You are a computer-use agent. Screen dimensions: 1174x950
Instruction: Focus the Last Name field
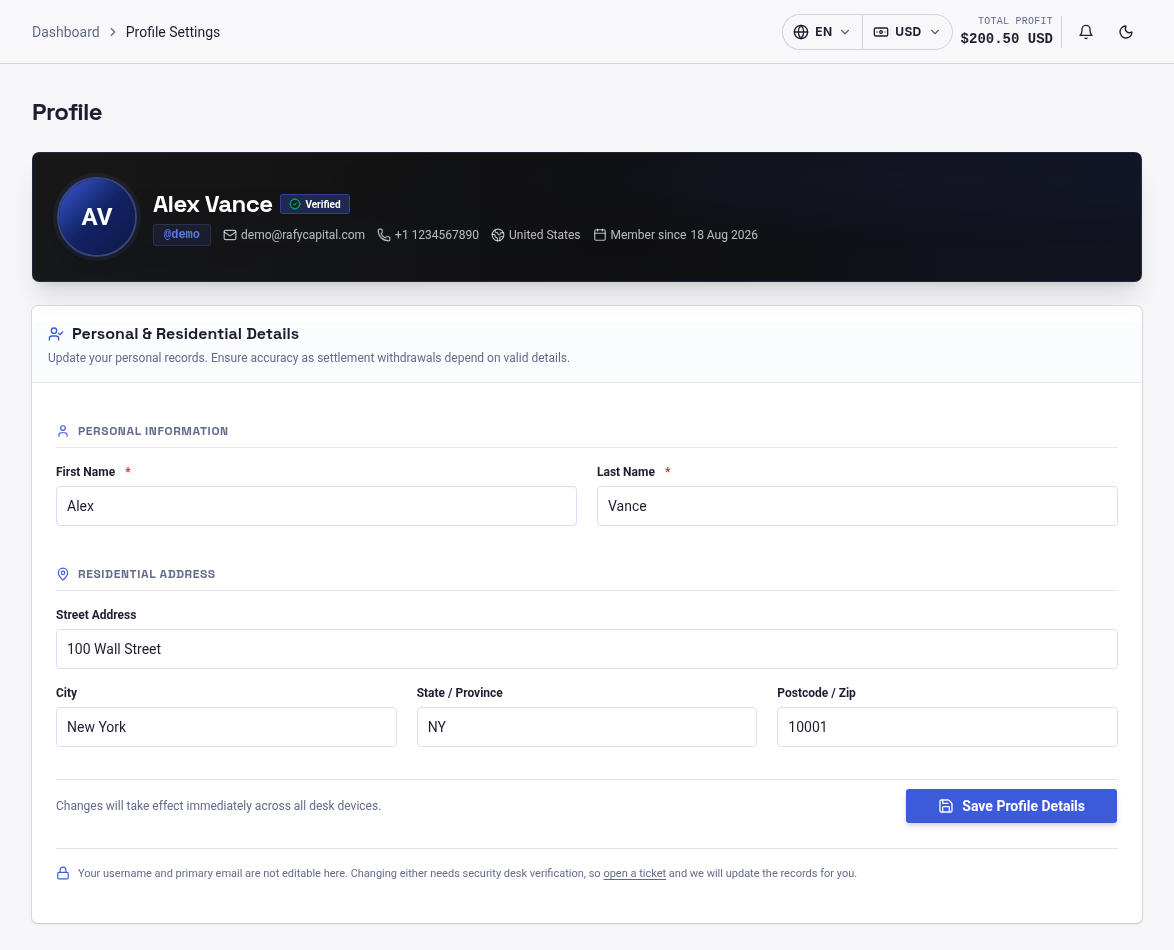(x=857, y=506)
